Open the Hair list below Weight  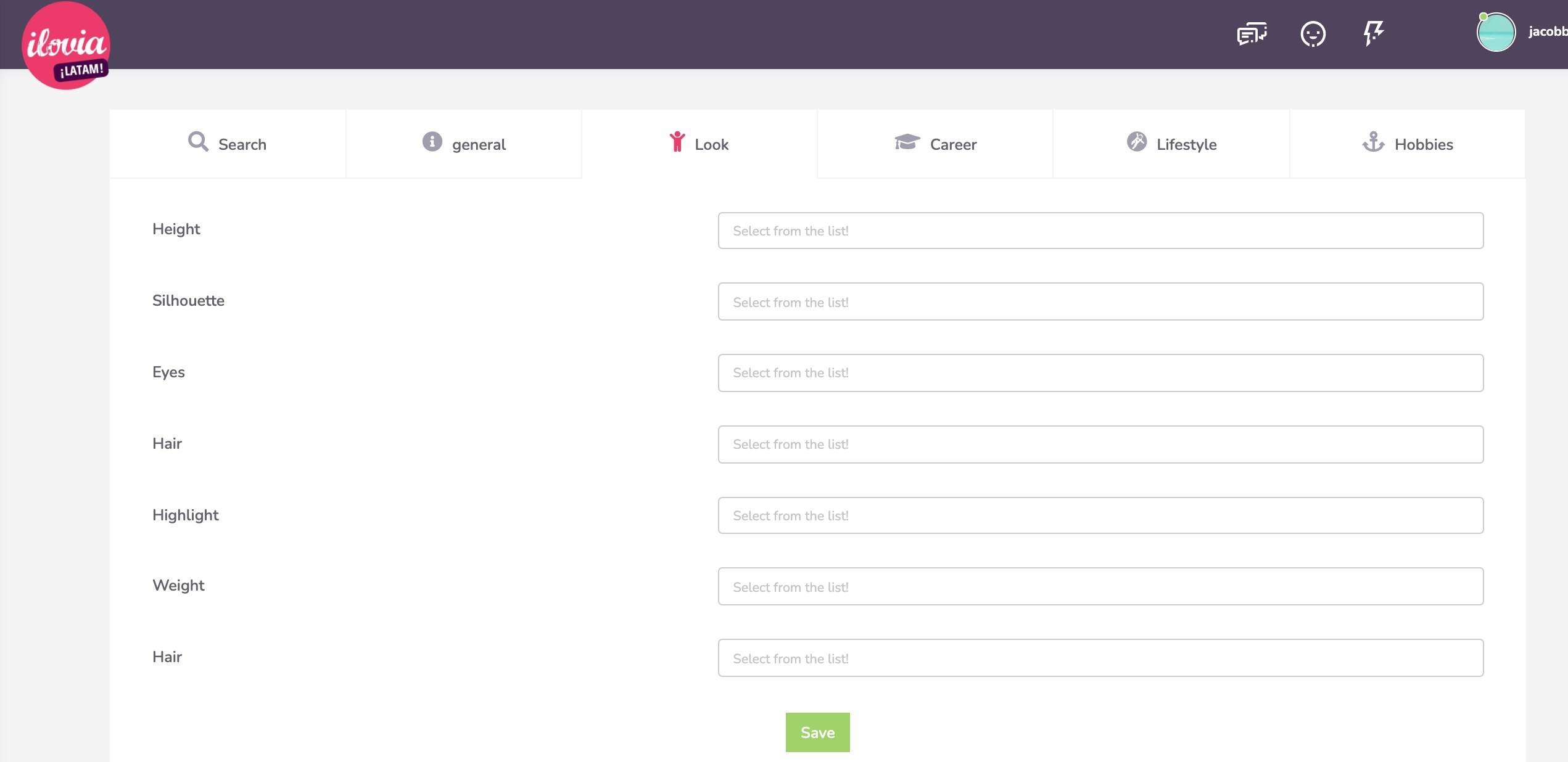[1100, 658]
